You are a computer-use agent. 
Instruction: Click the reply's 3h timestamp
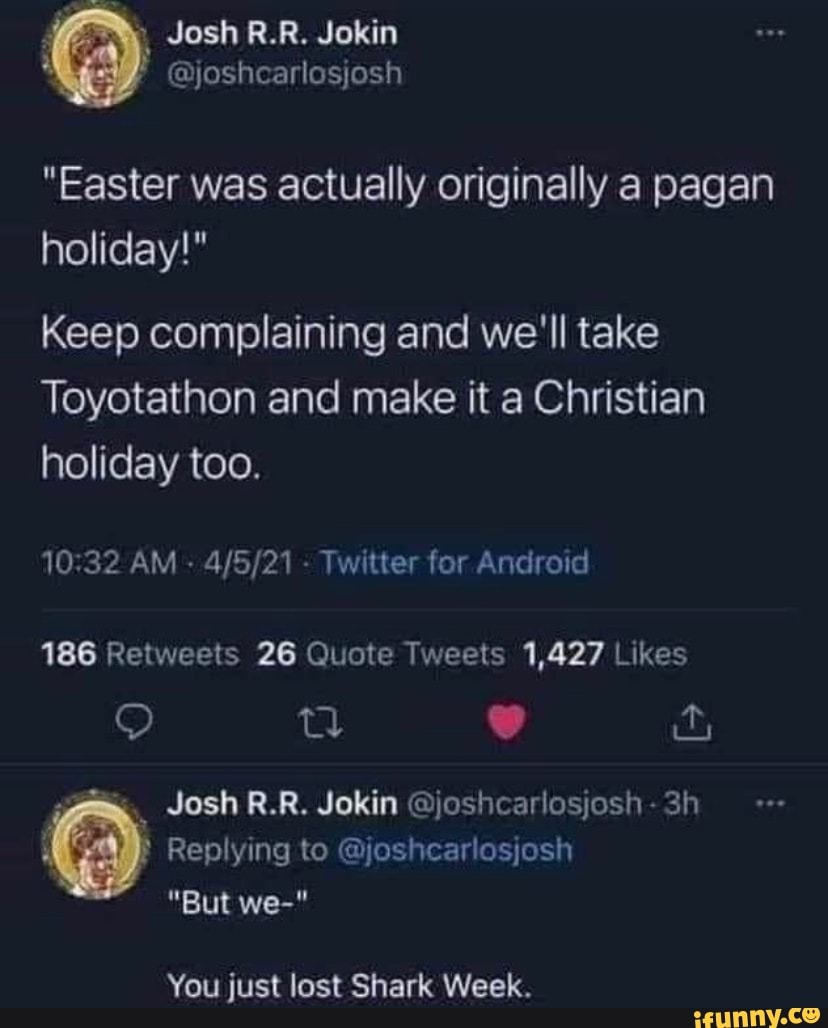(686, 805)
